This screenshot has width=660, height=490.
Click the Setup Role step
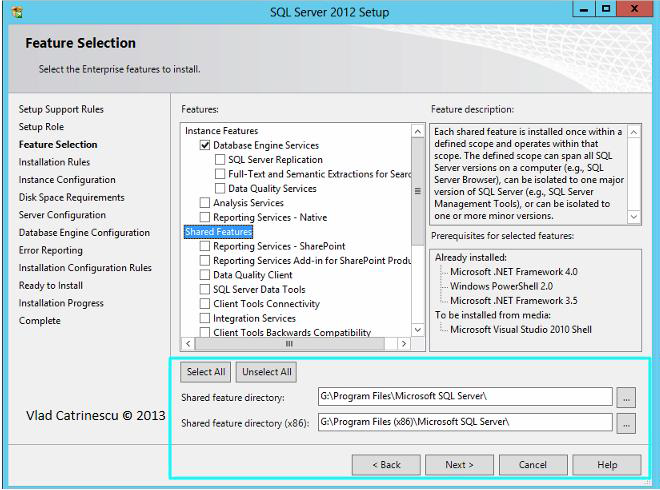click(x=41, y=127)
